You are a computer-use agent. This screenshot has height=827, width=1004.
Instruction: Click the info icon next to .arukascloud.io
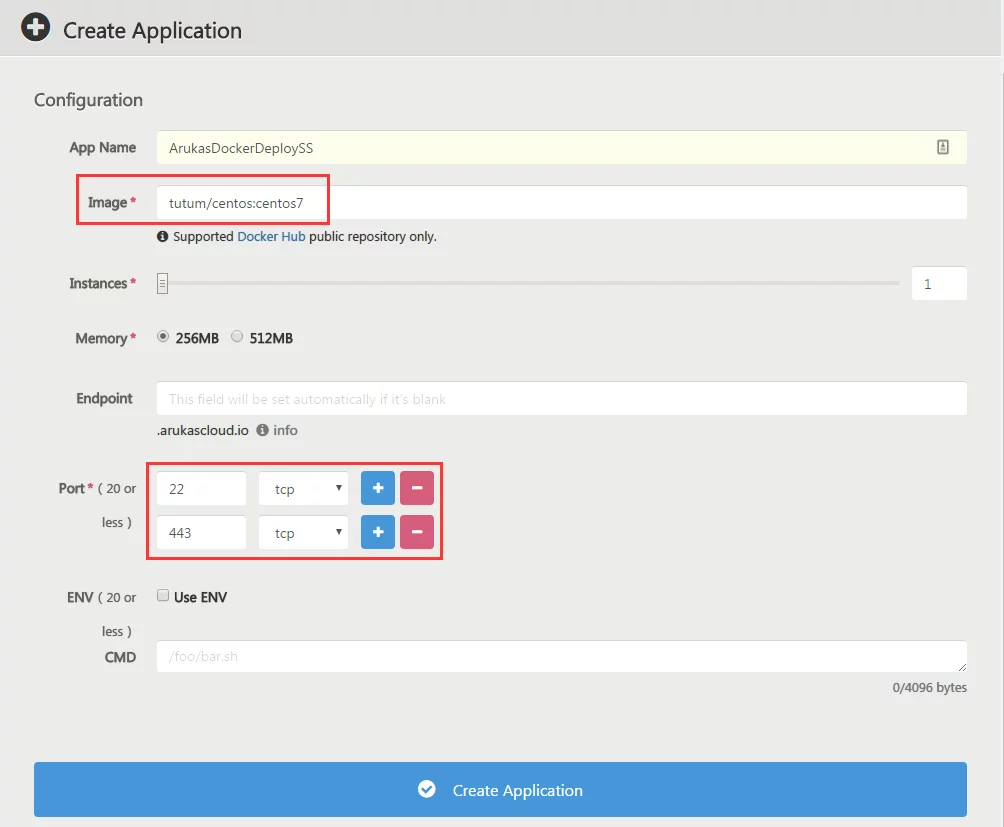click(262, 430)
